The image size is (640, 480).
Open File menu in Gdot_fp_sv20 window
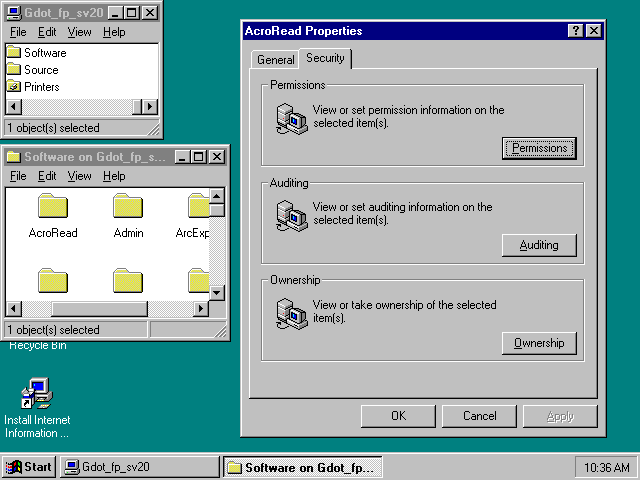tap(18, 32)
